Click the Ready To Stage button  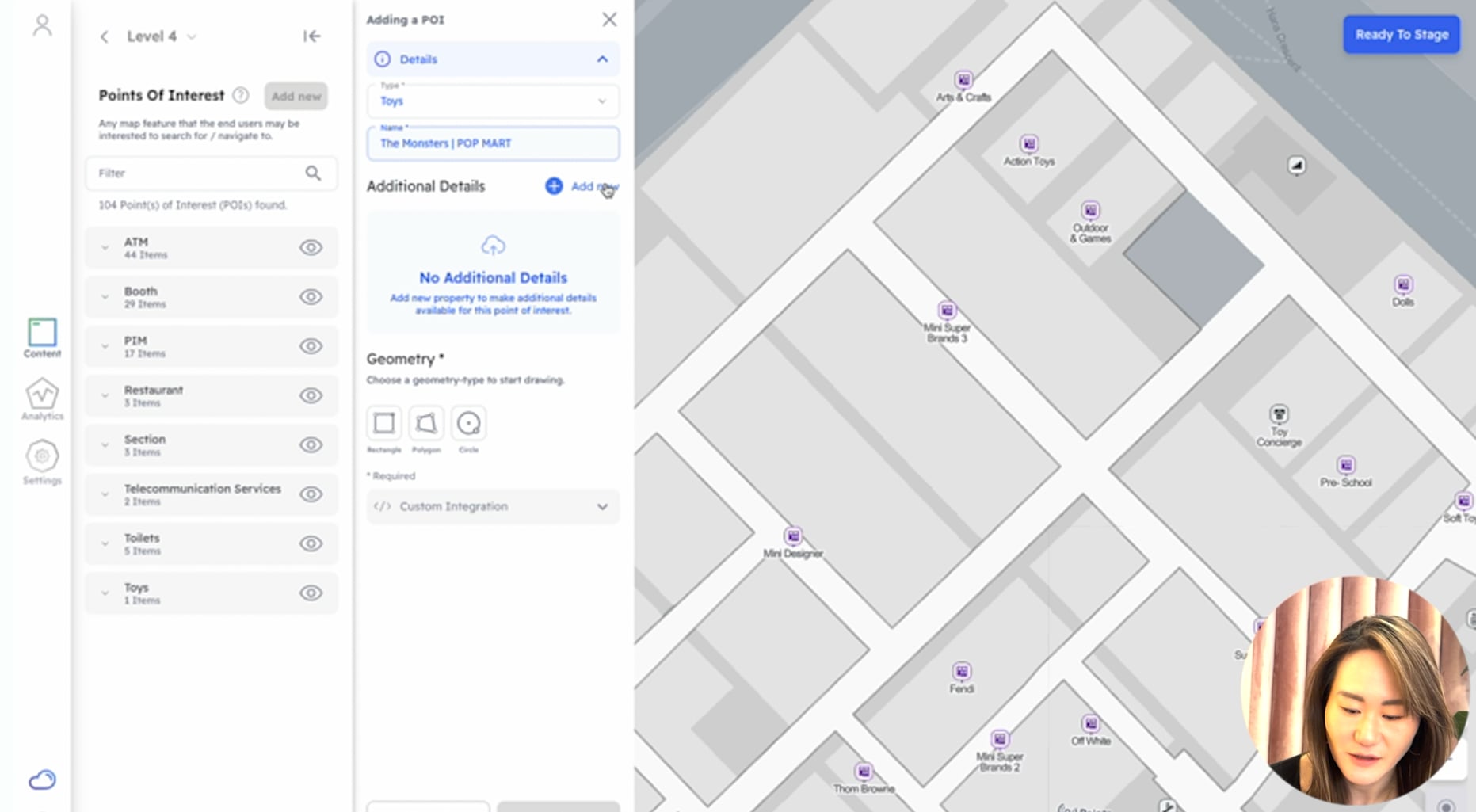1401,34
